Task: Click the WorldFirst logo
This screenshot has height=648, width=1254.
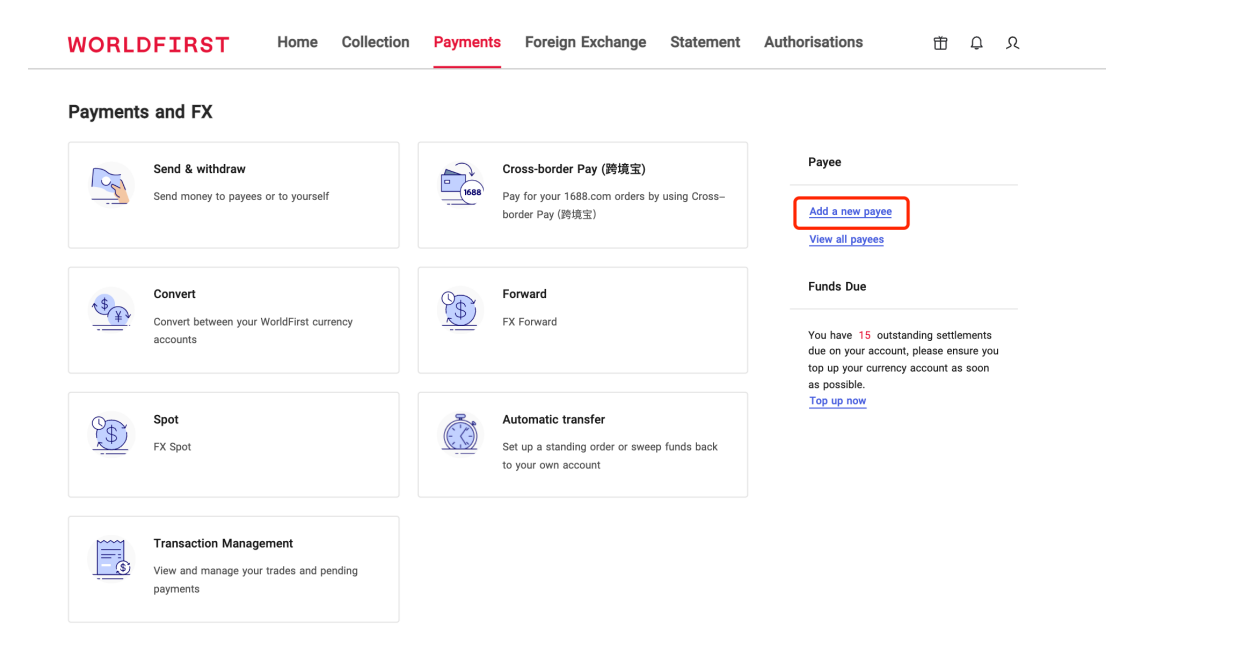Action: tap(148, 44)
